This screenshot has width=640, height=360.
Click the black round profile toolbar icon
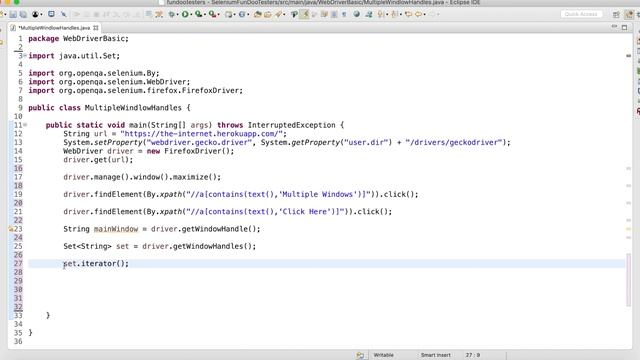tap(35, 14)
